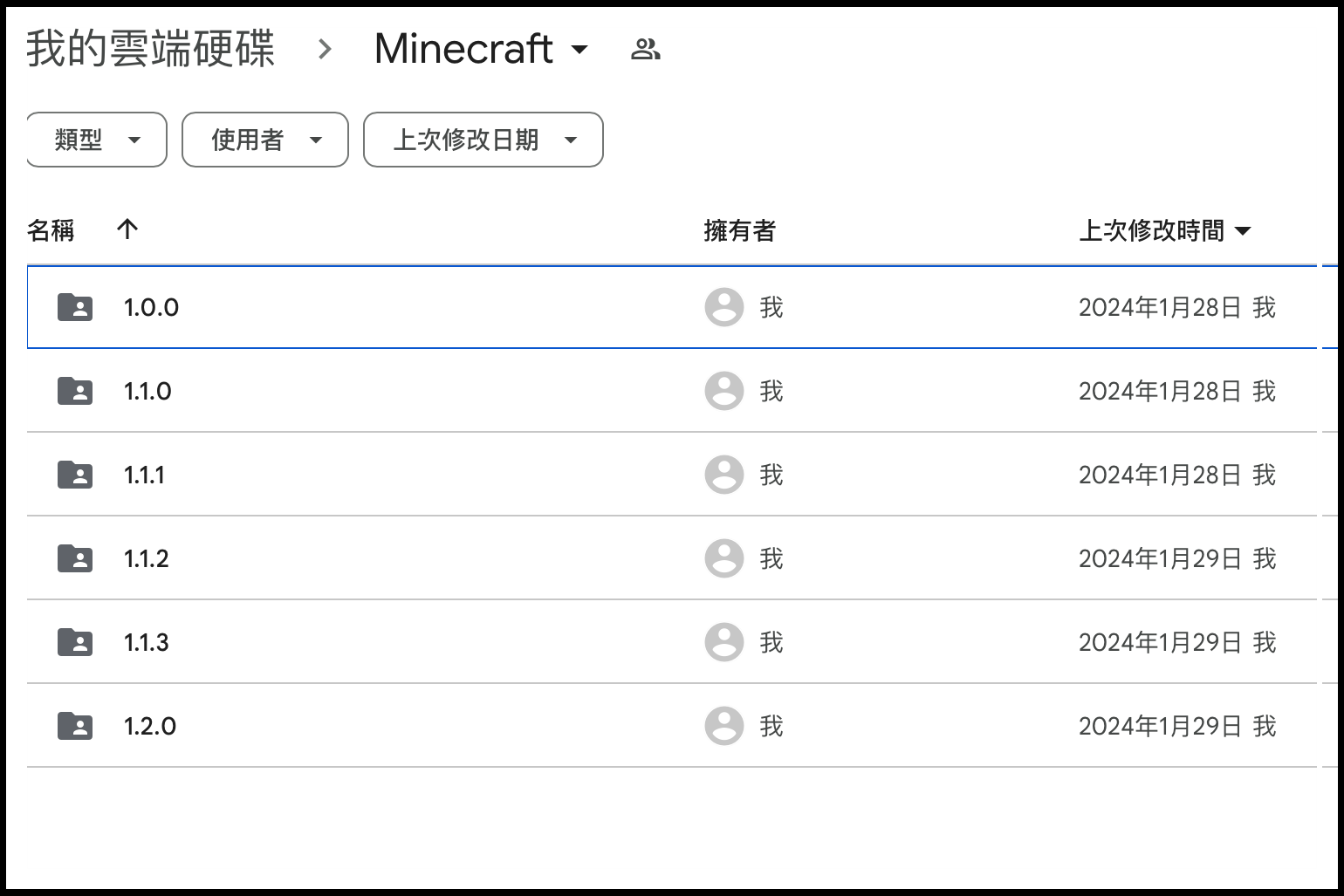Select folder named 1.0.0
This screenshot has height=896, width=1344.
click(151, 307)
